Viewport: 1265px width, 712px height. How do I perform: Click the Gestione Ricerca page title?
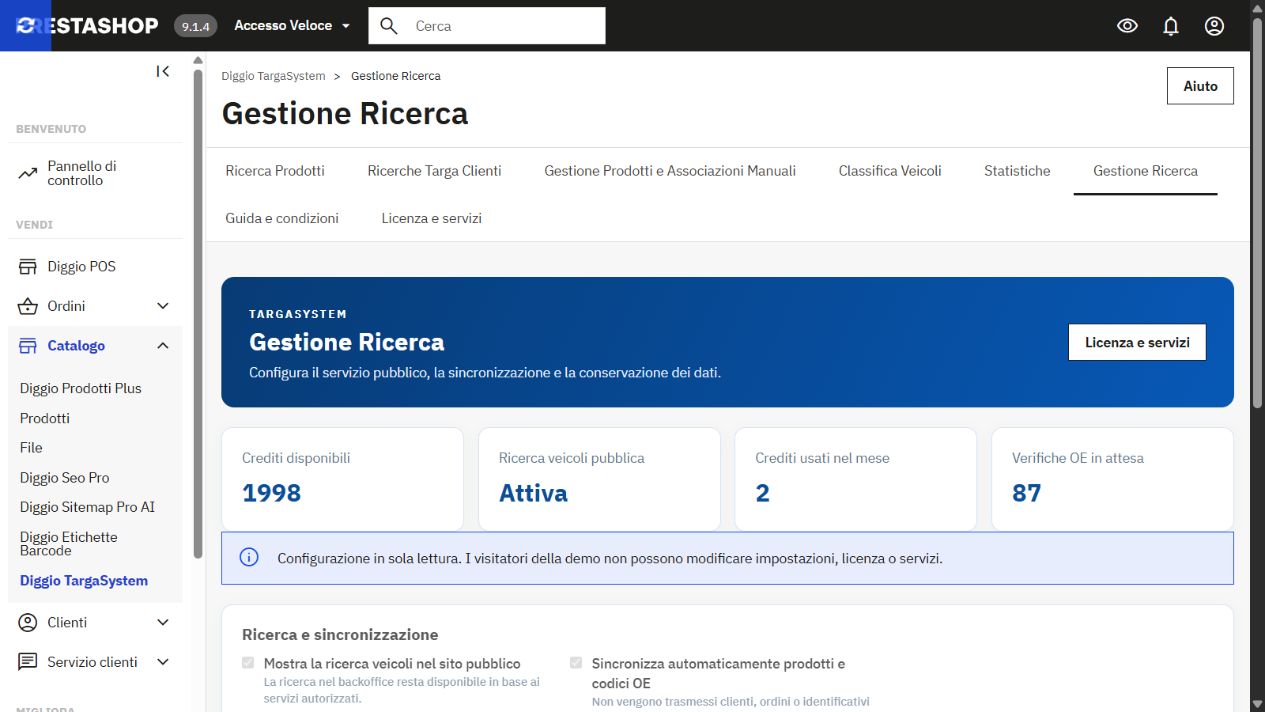(x=345, y=113)
